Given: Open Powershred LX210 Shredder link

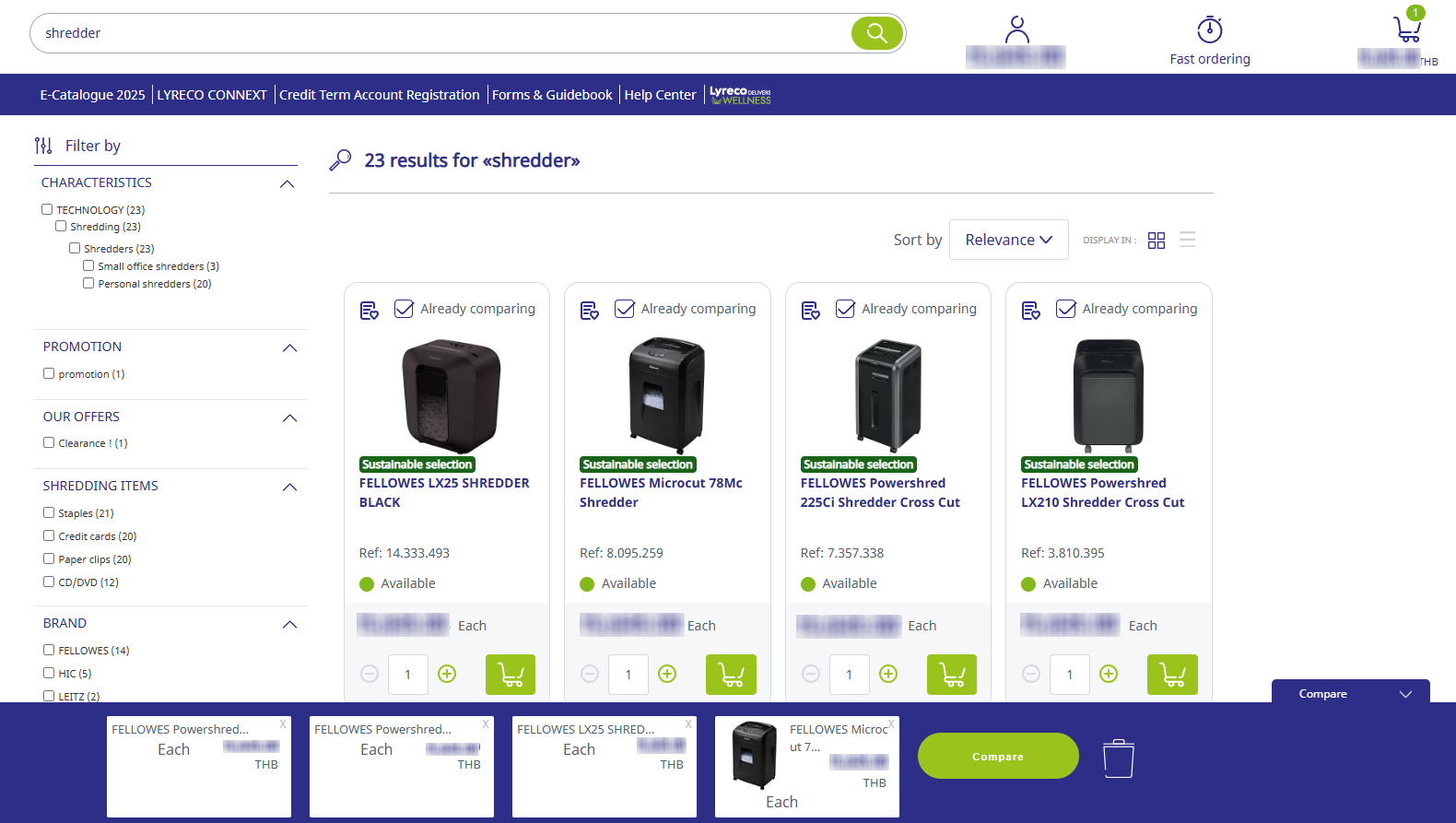Looking at the screenshot, I should point(1102,493).
